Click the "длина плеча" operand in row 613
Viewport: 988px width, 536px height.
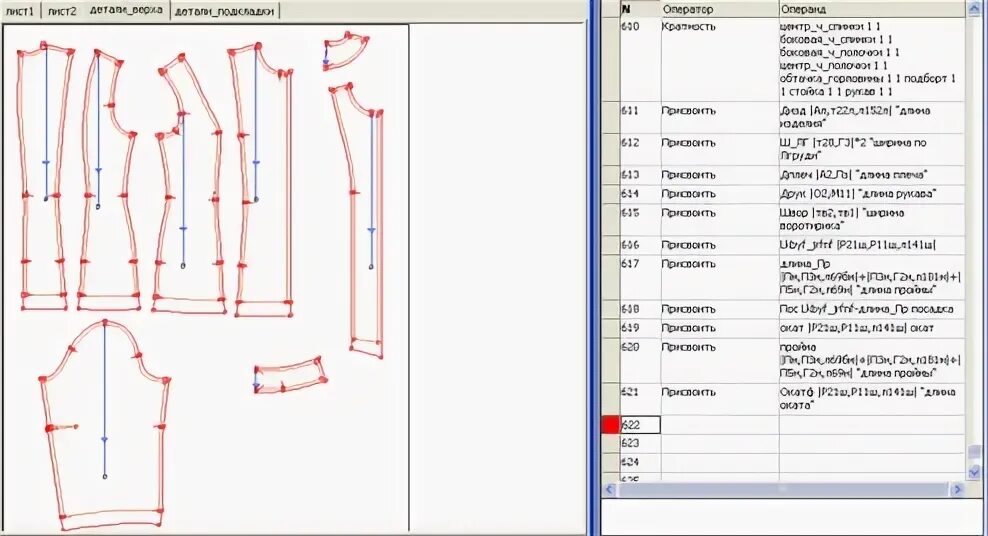871,175
